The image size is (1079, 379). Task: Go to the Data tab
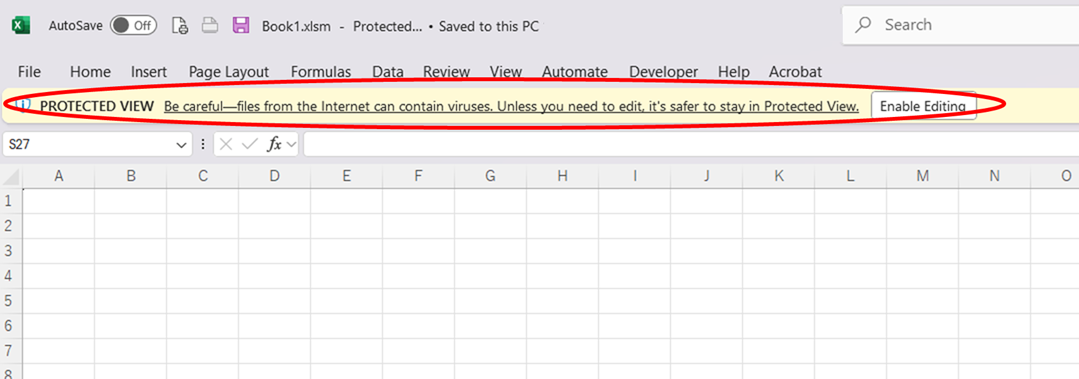pos(388,72)
